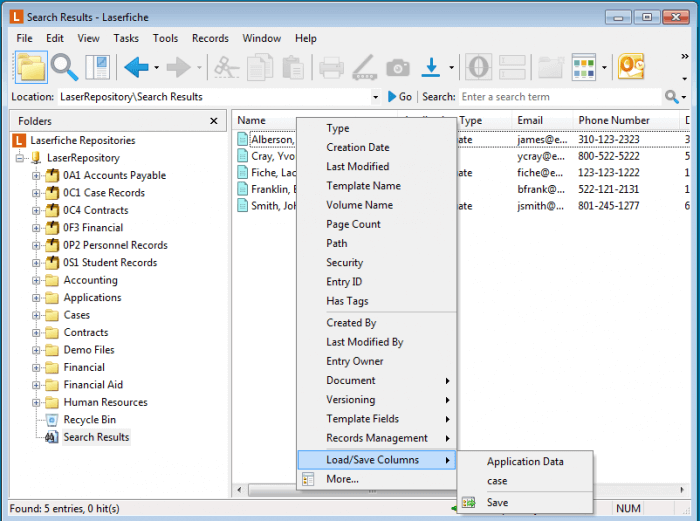
Task: Click the blue download Import icon
Action: point(431,67)
